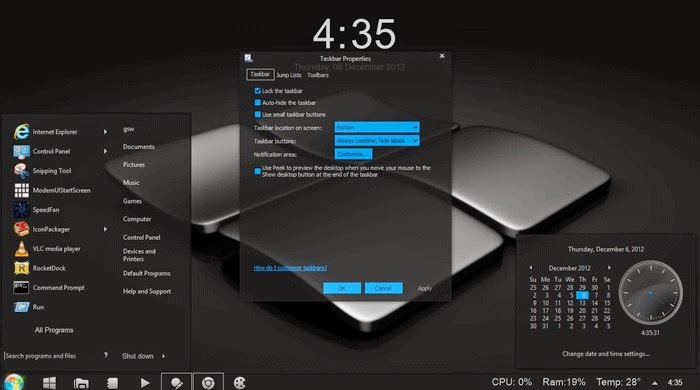Click the paint brush taskbar icon

(x=176, y=382)
